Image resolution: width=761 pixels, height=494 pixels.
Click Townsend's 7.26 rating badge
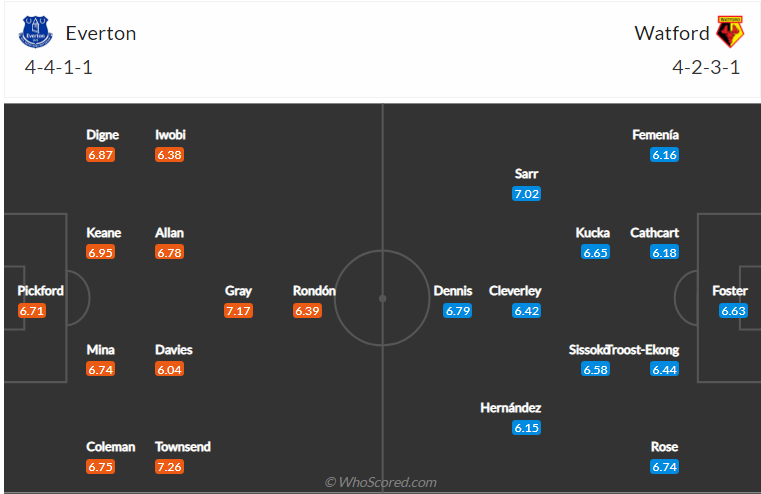170,467
